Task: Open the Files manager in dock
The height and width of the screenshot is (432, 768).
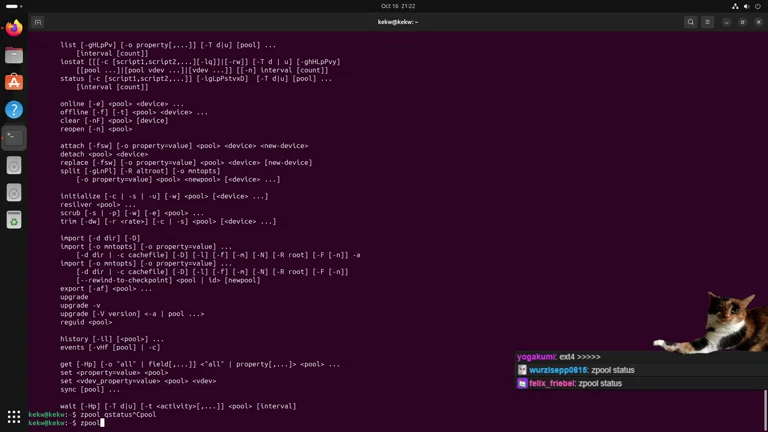Action: tap(14, 55)
